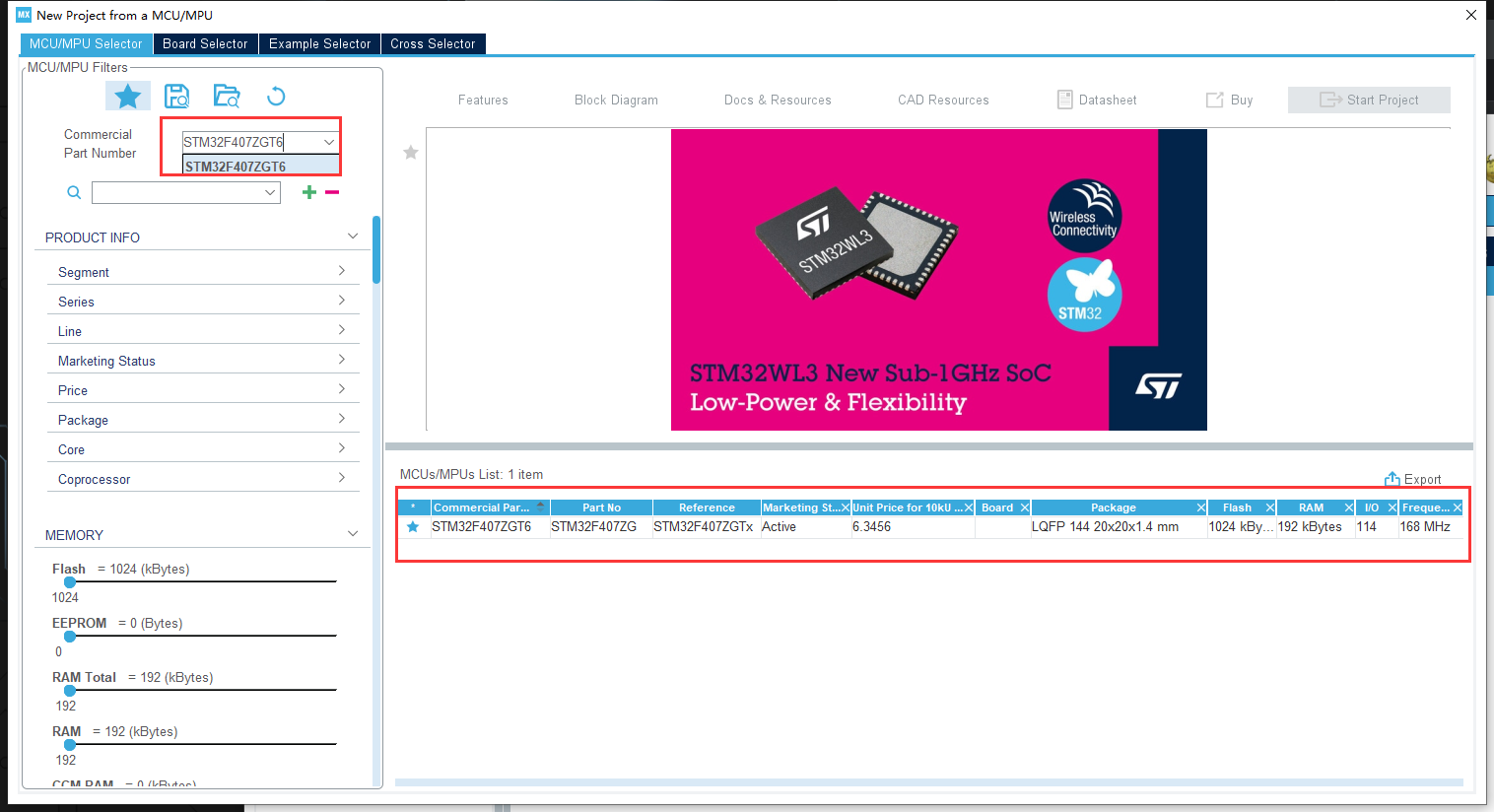The height and width of the screenshot is (812, 1494).
Task: Select the 6.3456 unit price cell
Action: point(913,527)
